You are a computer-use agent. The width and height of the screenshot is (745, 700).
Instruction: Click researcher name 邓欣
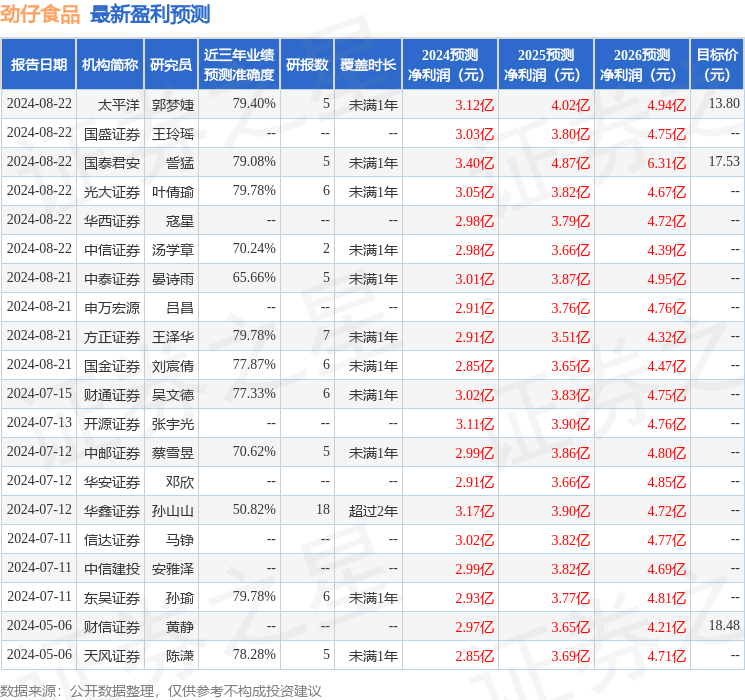pyautogui.click(x=180, y=481)
